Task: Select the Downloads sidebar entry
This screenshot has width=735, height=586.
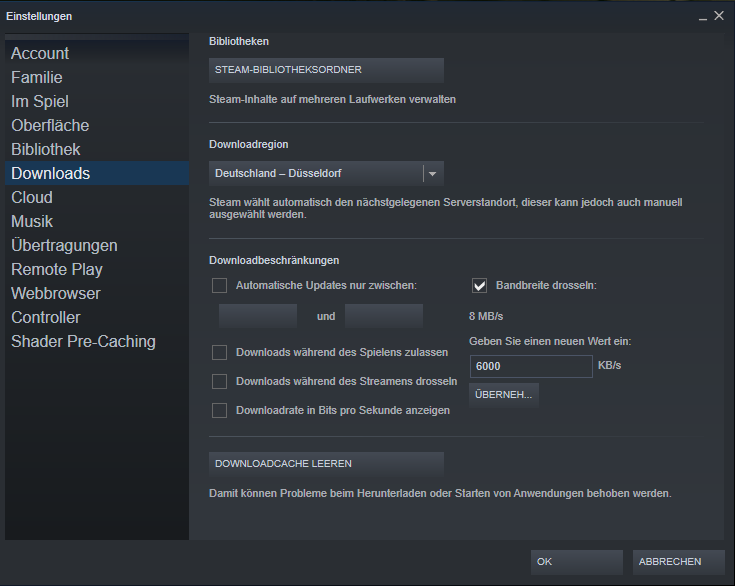Action: point(97,173)
